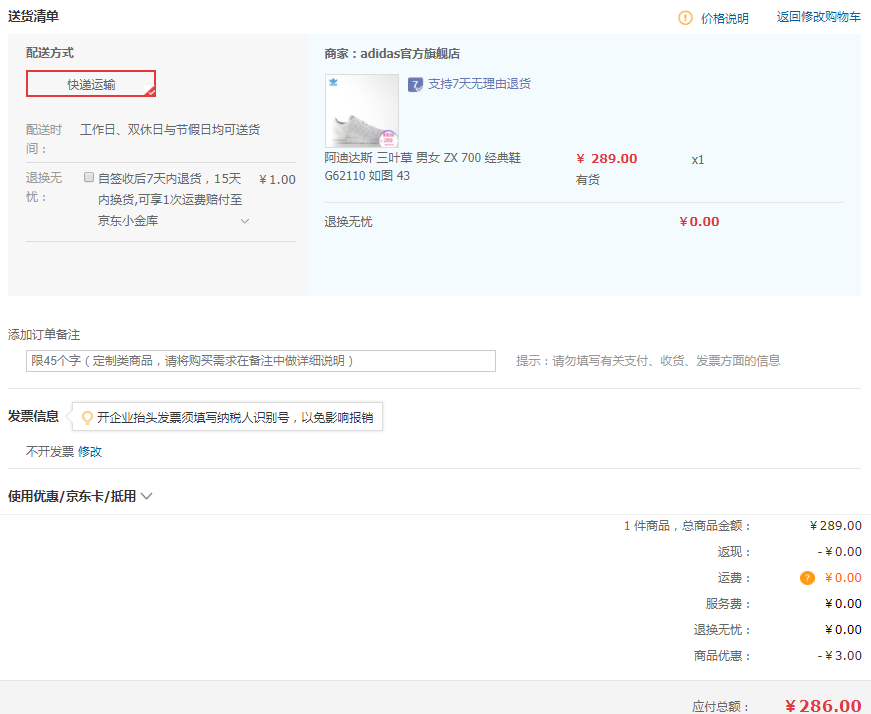This screenshot has width=871, height=714.
Task: Click the 商品优惠 discount amount -¥3.00
Action: 839,656
